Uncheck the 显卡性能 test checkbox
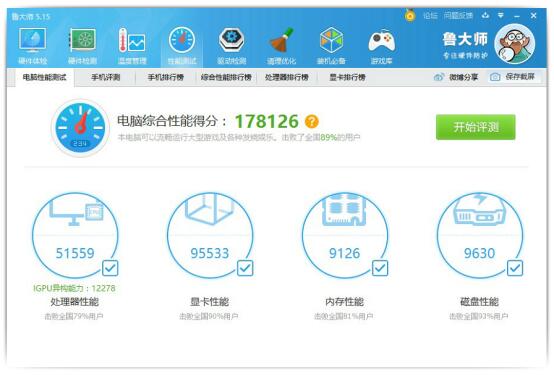The width and height of the screenshot is (554, 375). [x=245, y=268]
